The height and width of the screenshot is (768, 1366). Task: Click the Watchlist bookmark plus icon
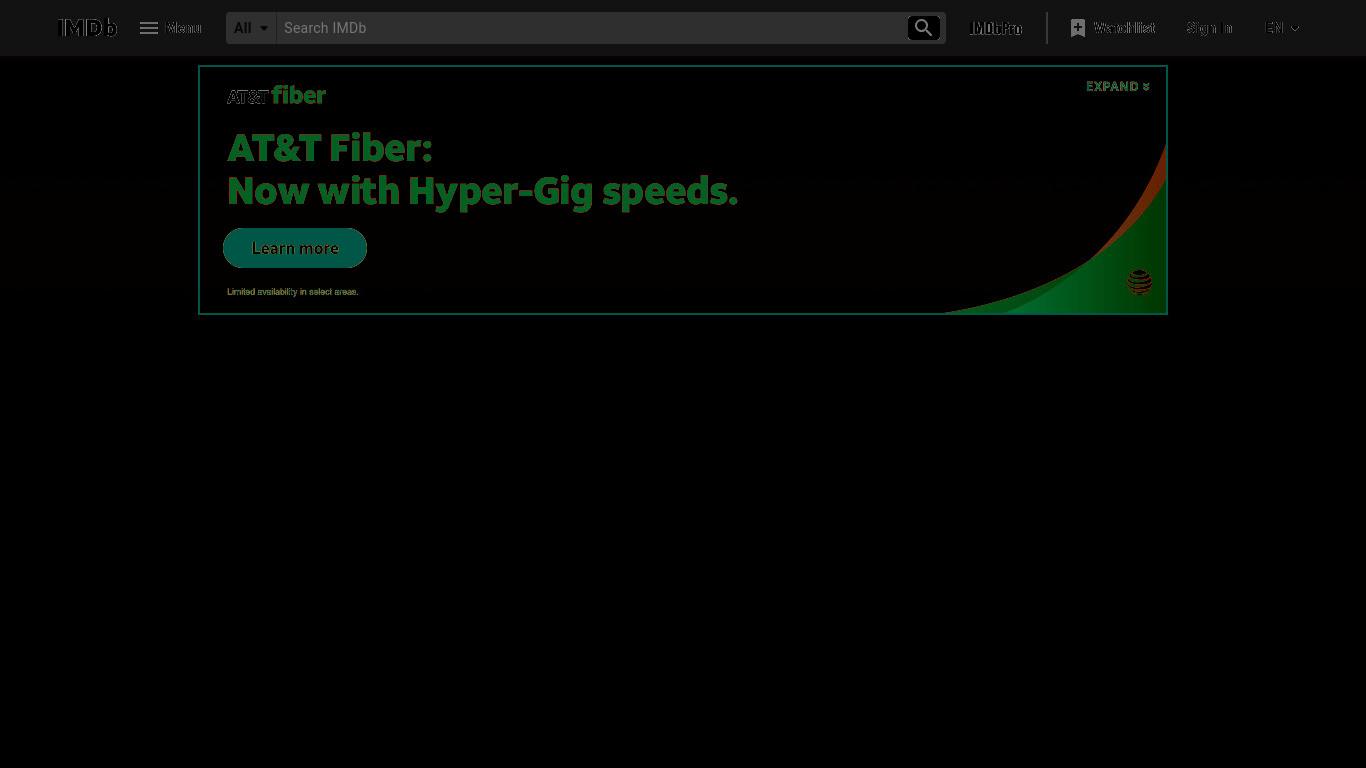tap(1078, 28)
